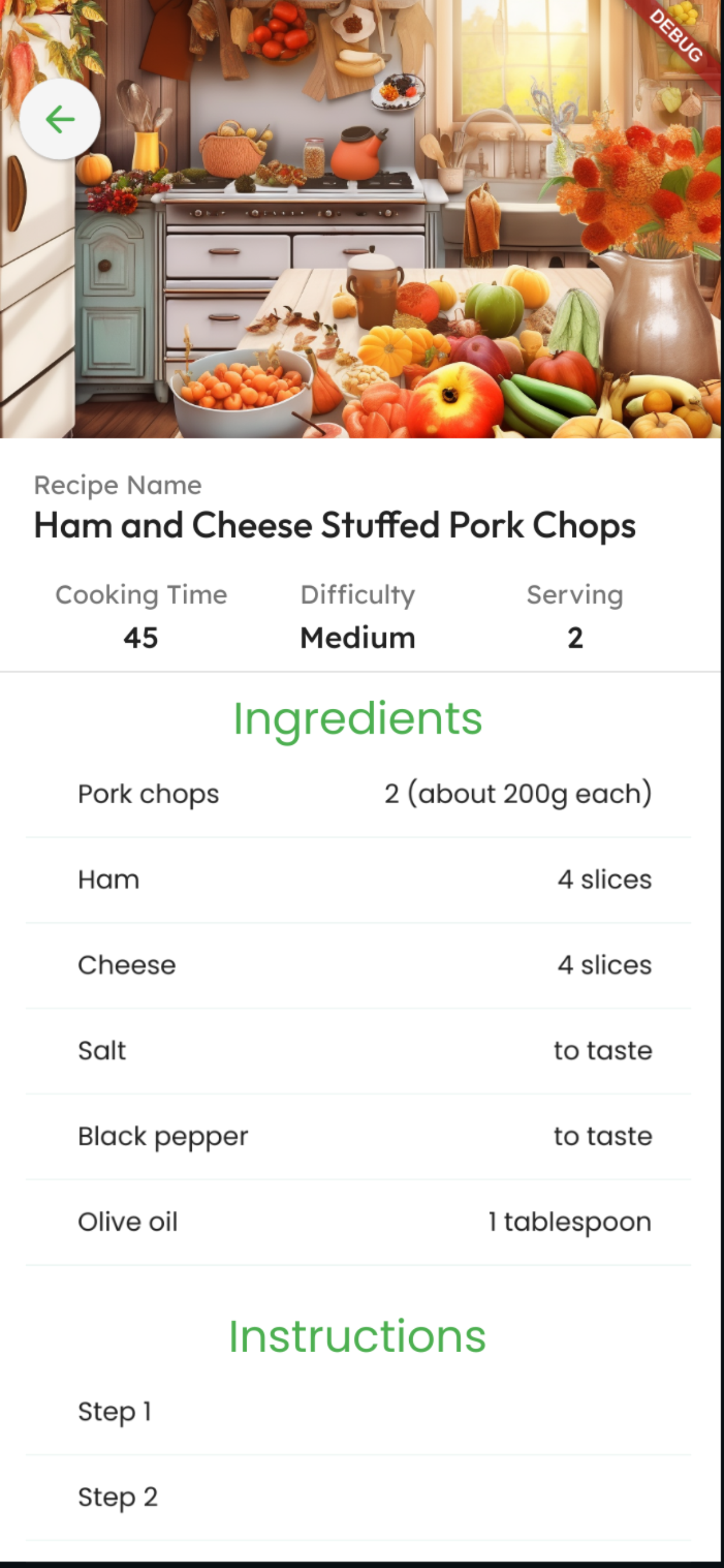Screen dimensions: 724x1568
Task: Click the Instructions section heading
Action: [x=358, y=1336]
